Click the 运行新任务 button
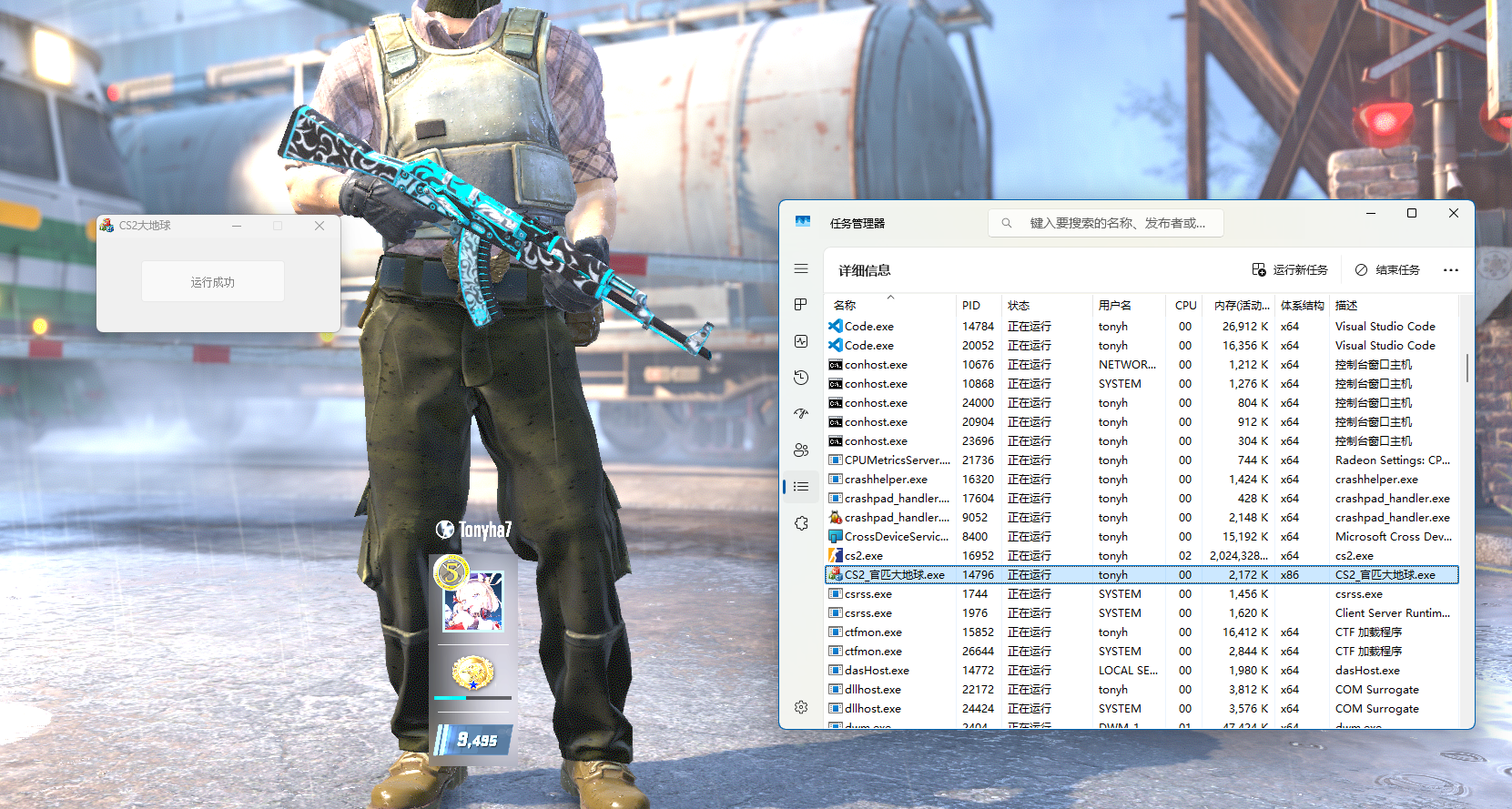 click(1290, 270)
